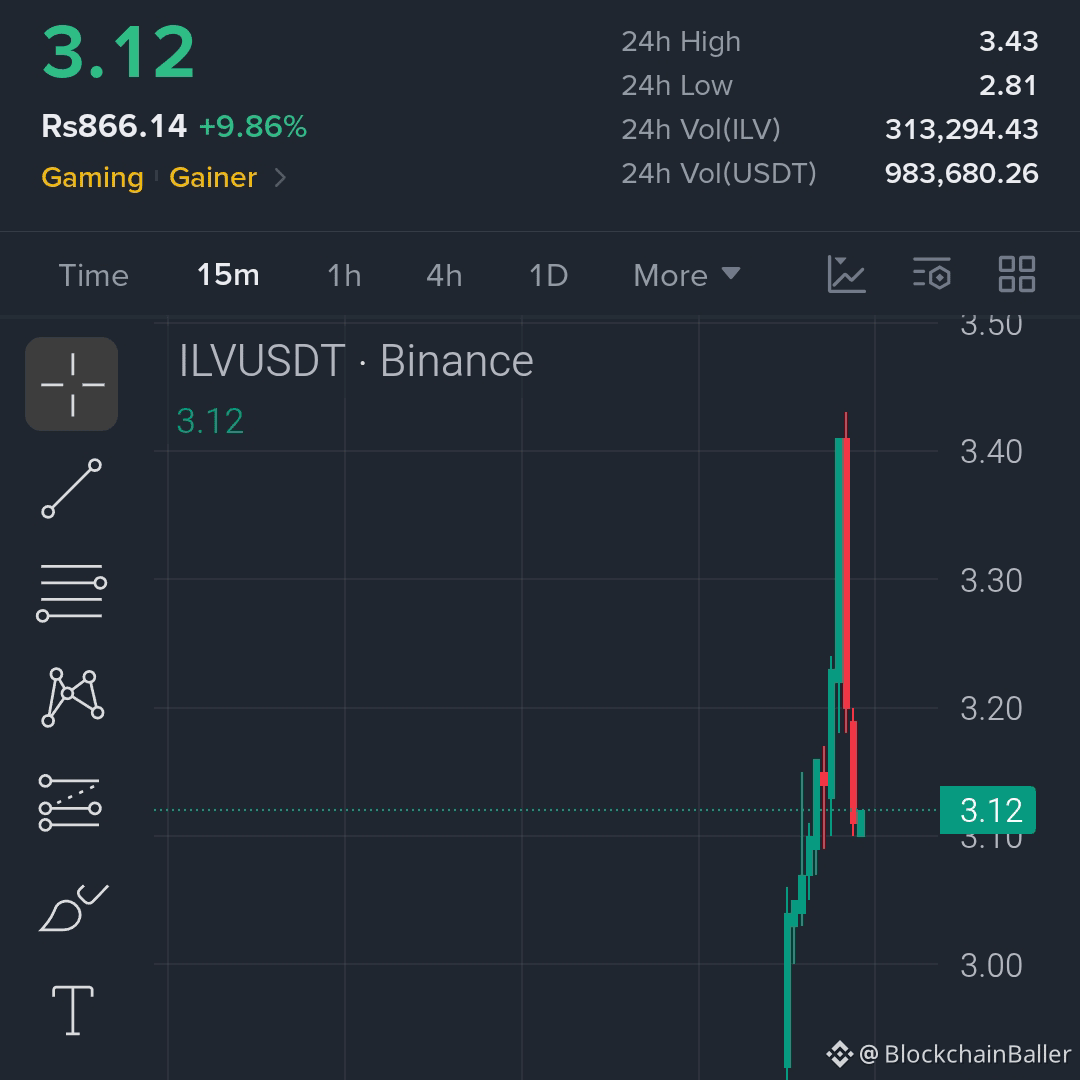Click the Rs866.14 converted price
Screen dimensions: 1080x1080
114,126
